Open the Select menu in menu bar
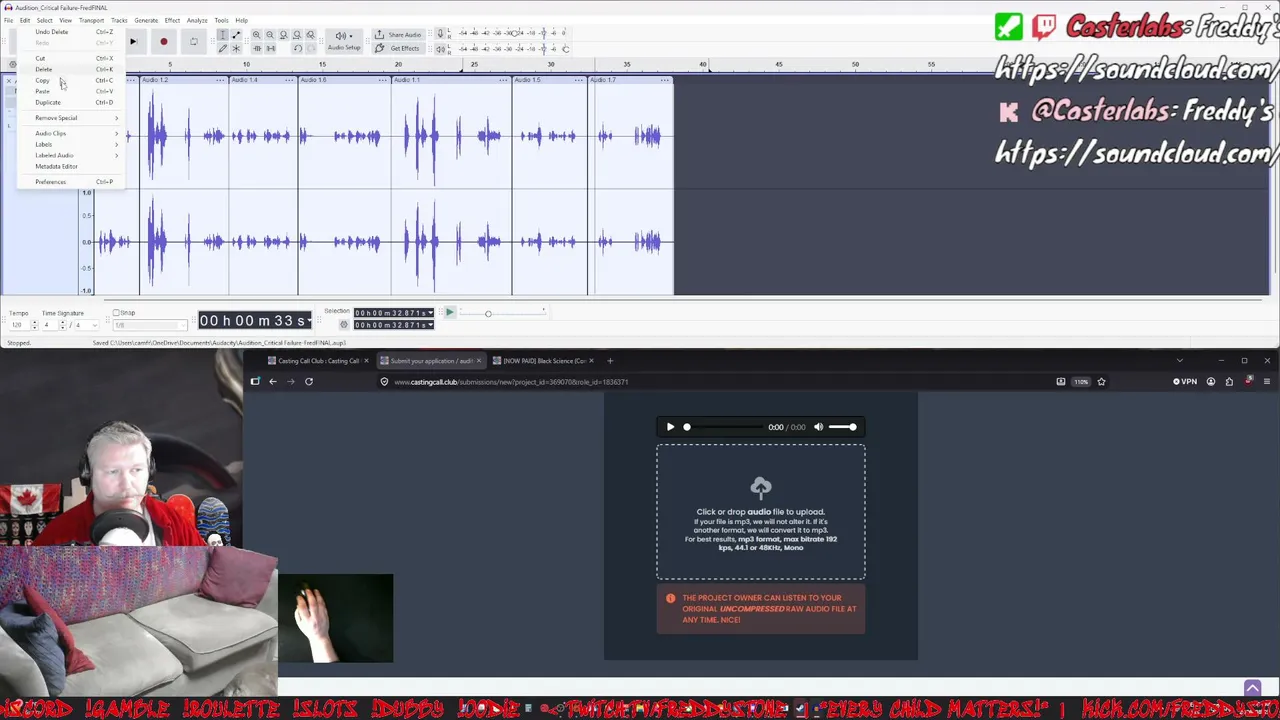The height and width of the screenshot is (720, 1280). 44,20
